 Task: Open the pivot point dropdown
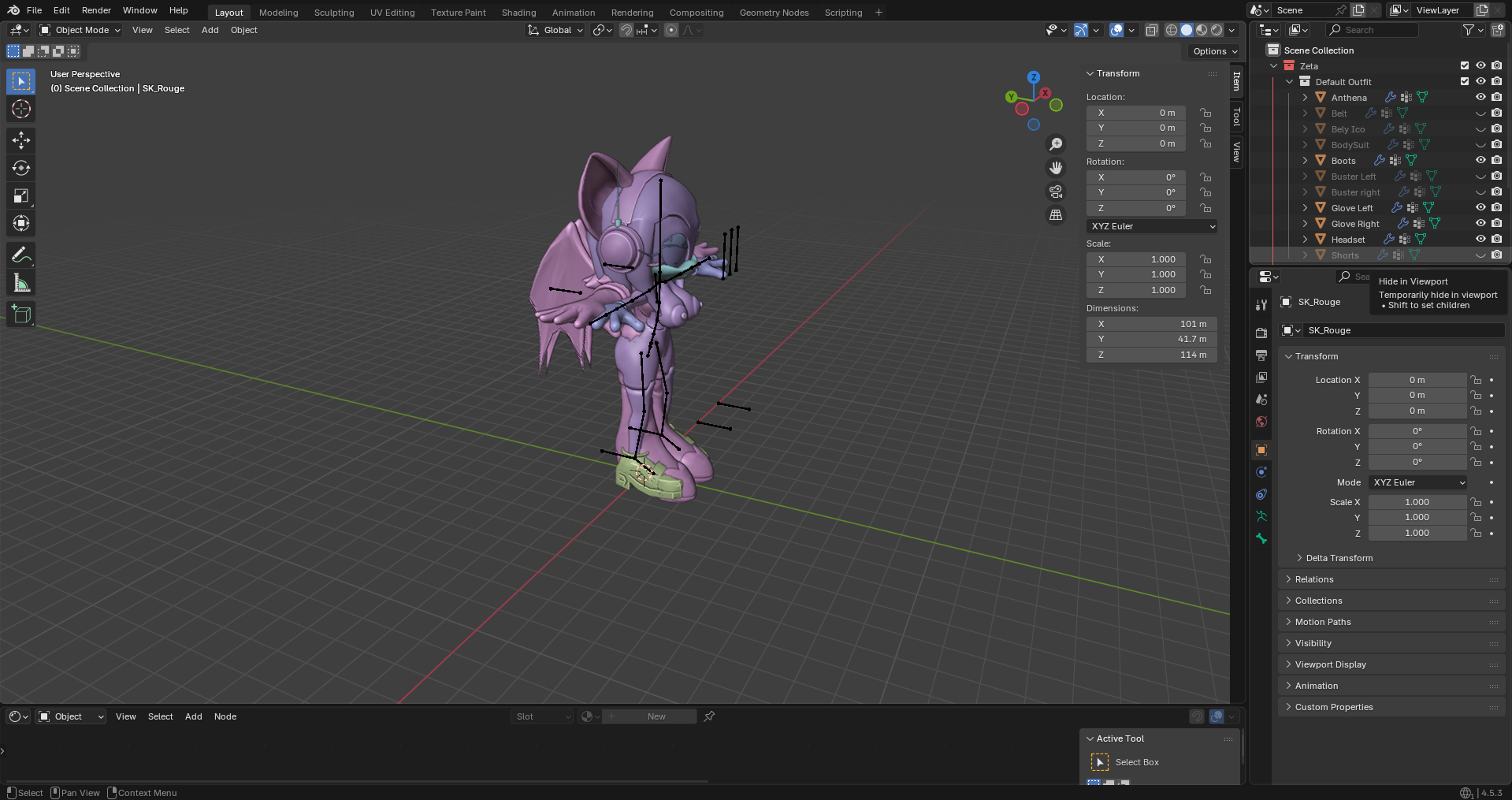[x=603, y=30]
